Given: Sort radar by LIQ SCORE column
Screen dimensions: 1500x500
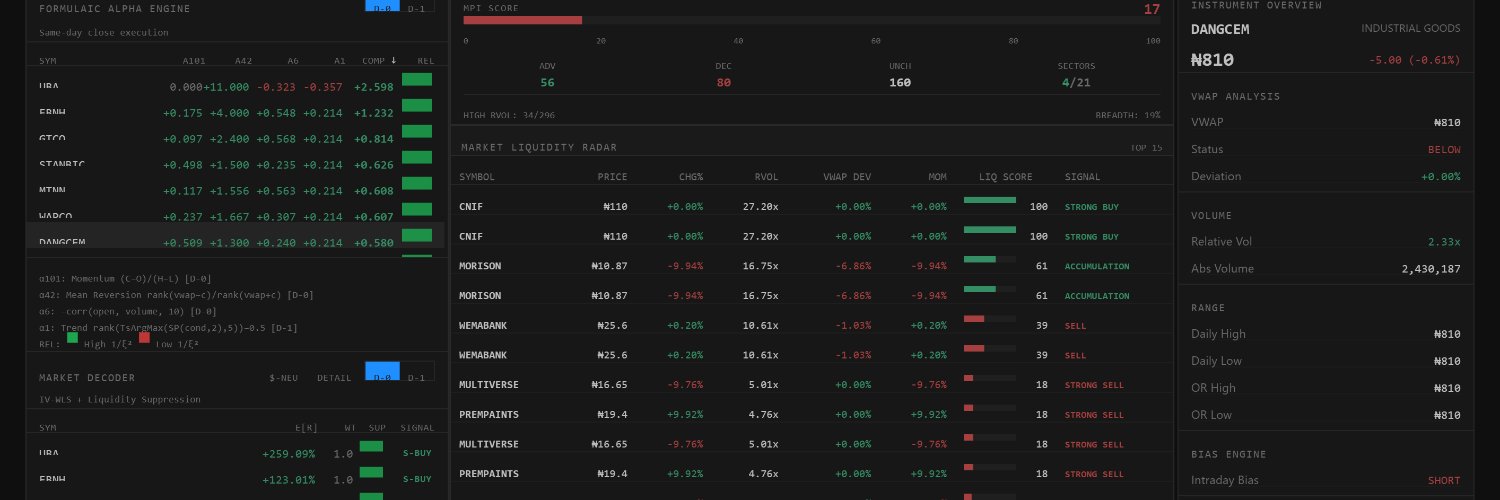Looking at the screenshot, I should pos(1006,177).
